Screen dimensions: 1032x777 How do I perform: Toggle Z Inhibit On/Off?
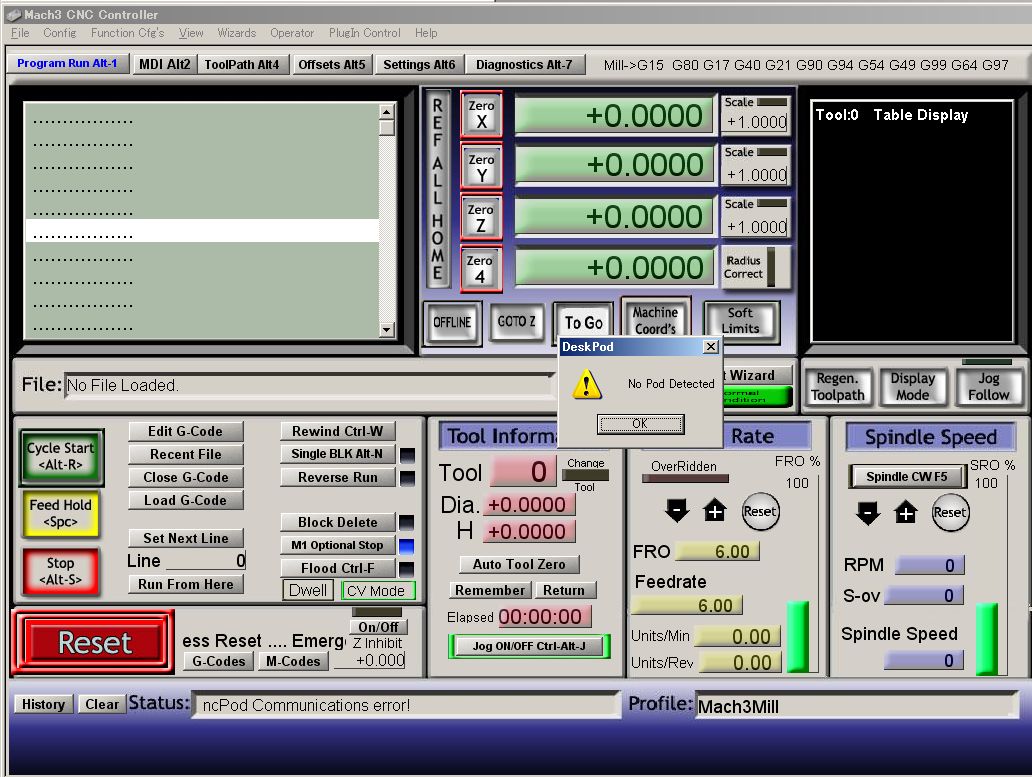(x=378, y=627)
